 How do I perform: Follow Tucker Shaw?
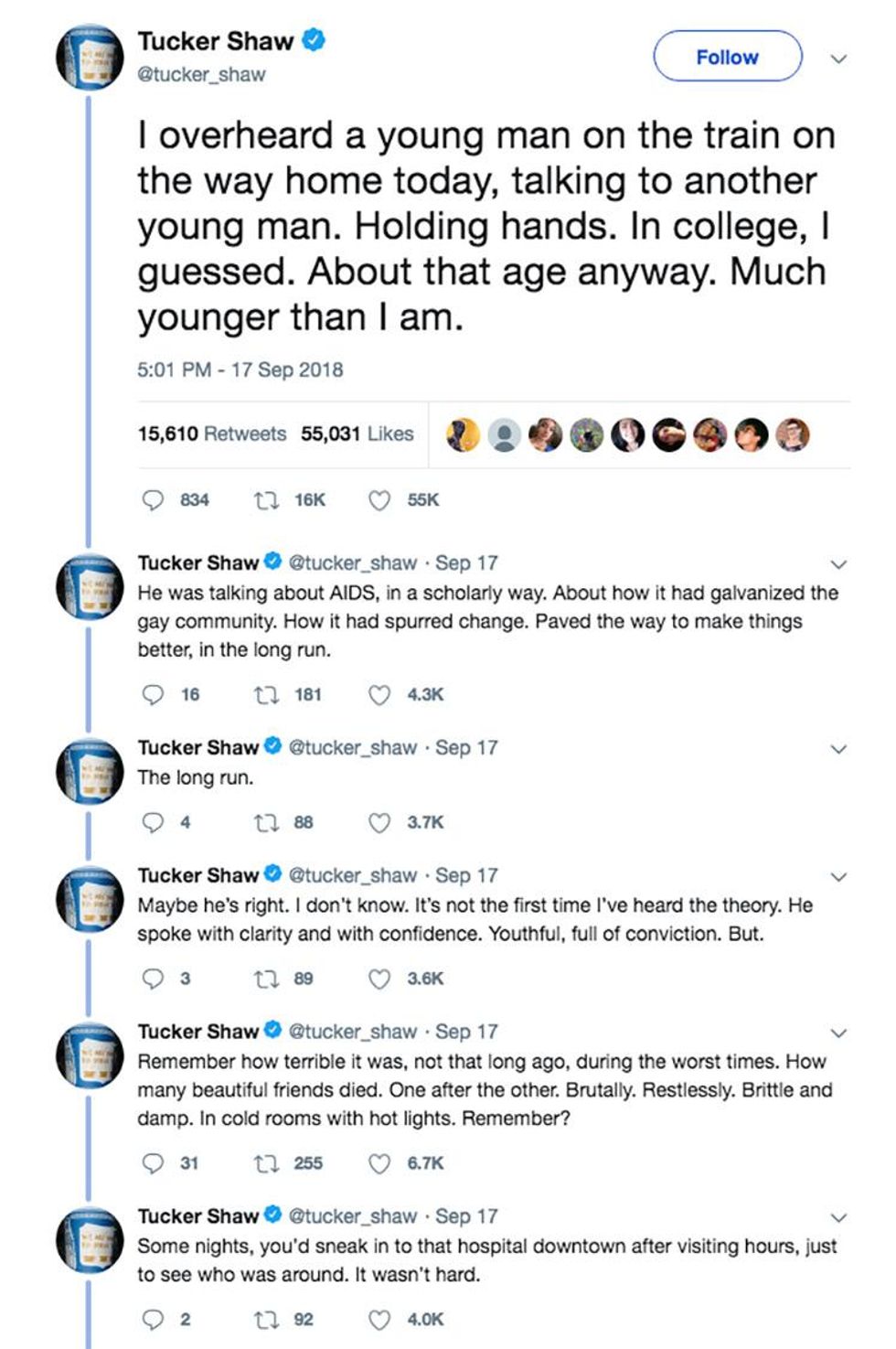tap(727, 57)
